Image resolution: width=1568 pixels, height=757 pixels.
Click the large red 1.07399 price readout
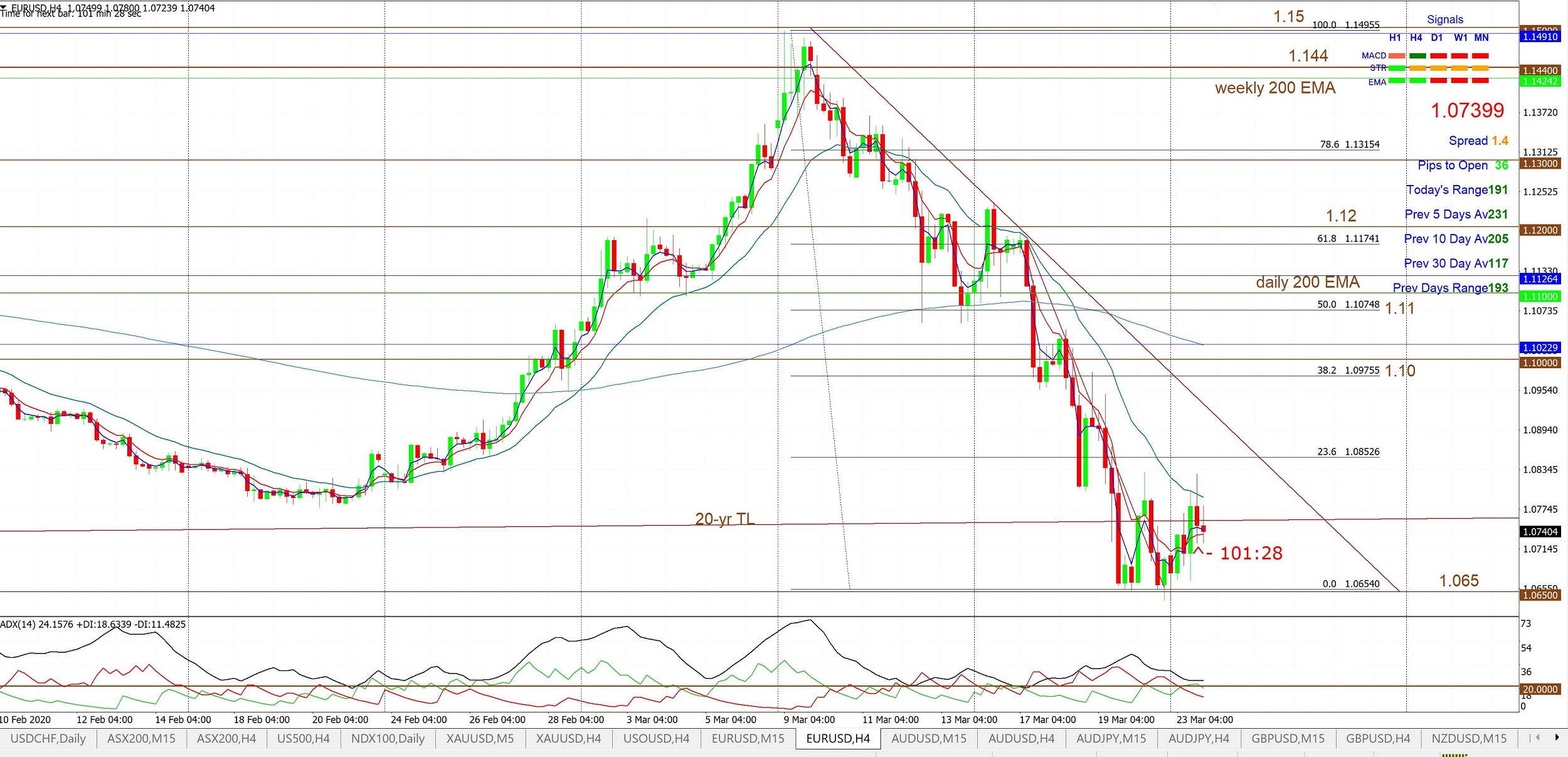click(1468, 110)
